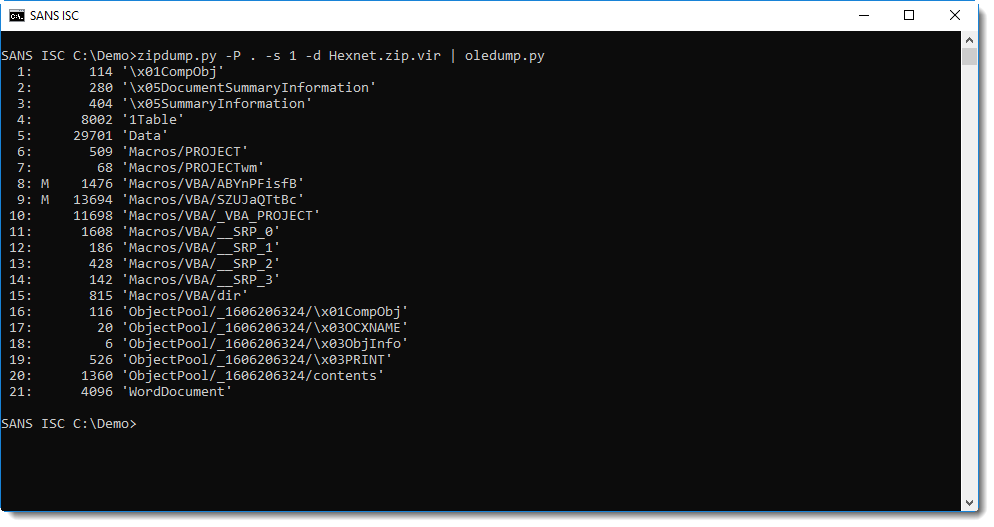Click the SANS ISC title bar text
This screenshot has height=527, width=994.
coord(55,16)
